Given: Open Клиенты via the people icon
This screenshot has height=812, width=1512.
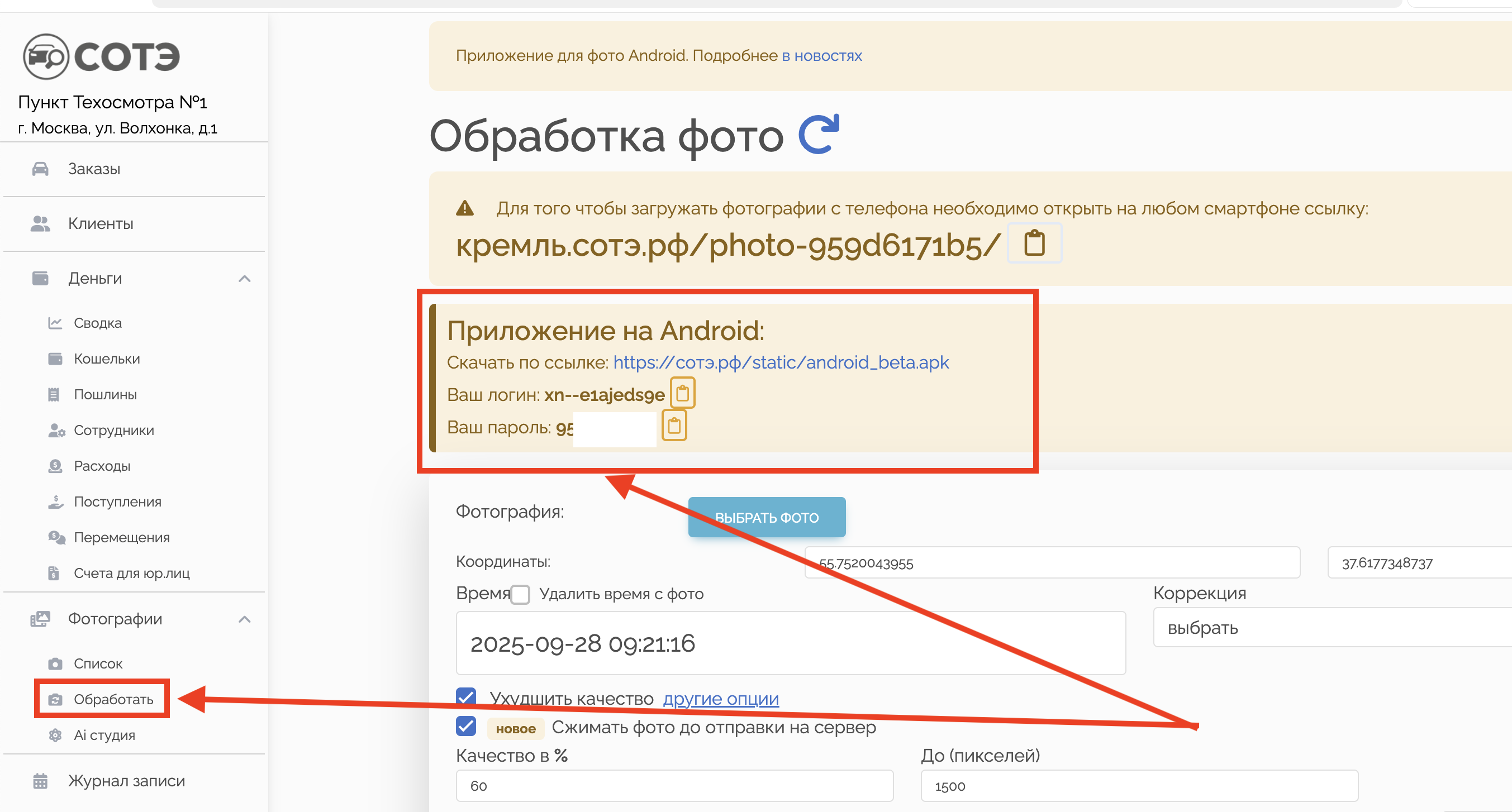Looking at the screenshot, I should click(x=40, y=223).
